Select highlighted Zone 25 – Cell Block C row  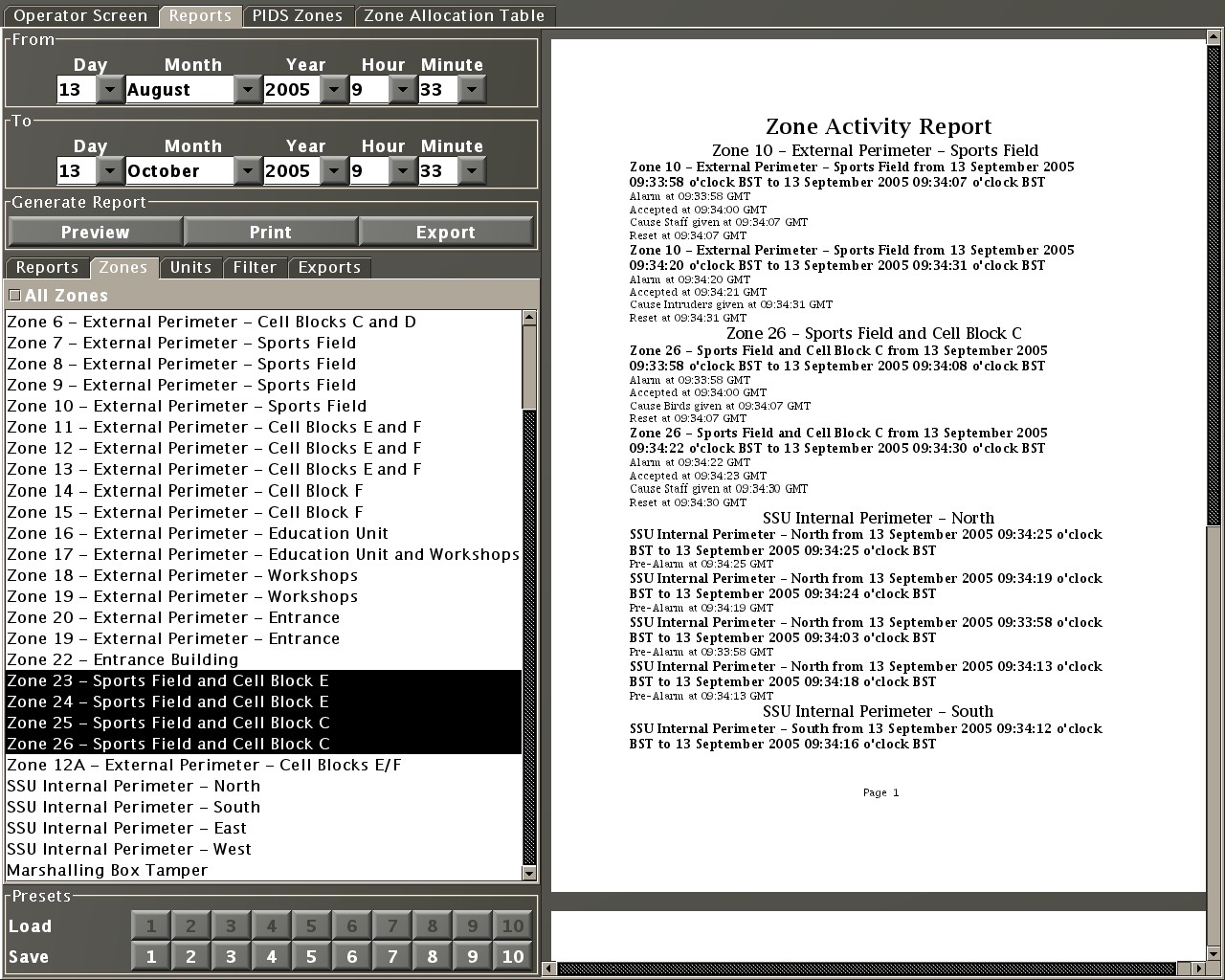tap(263, 724)
